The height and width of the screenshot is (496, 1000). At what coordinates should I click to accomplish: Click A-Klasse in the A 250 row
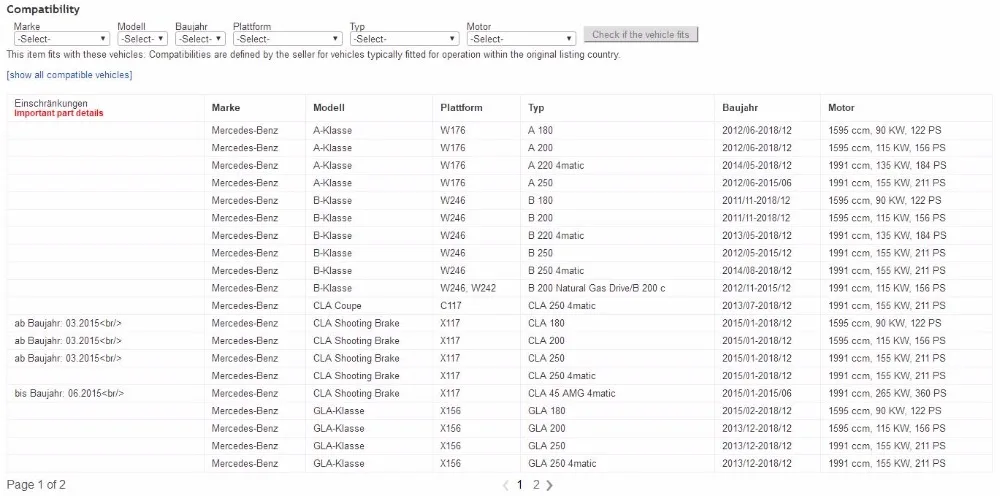pyautogui.click(x=332, y=183)
